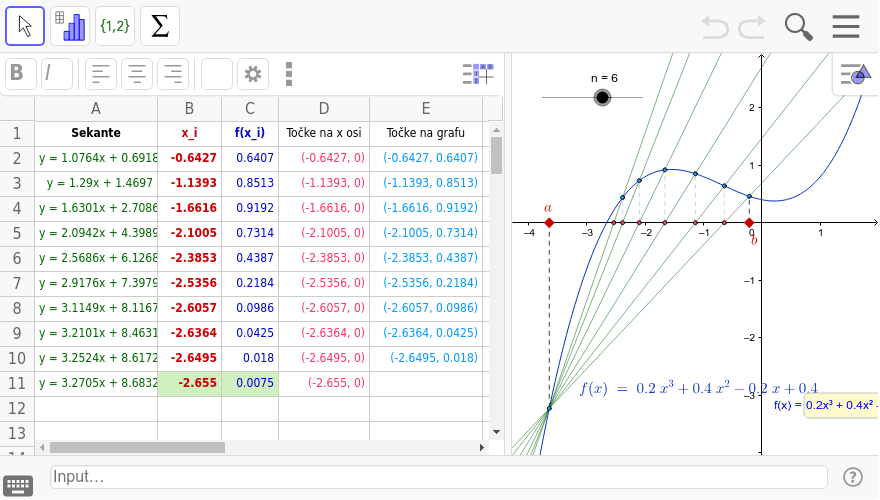Click the 'Točke na x osi' cell
Screen dimensions: 880x500
point(324,134)
